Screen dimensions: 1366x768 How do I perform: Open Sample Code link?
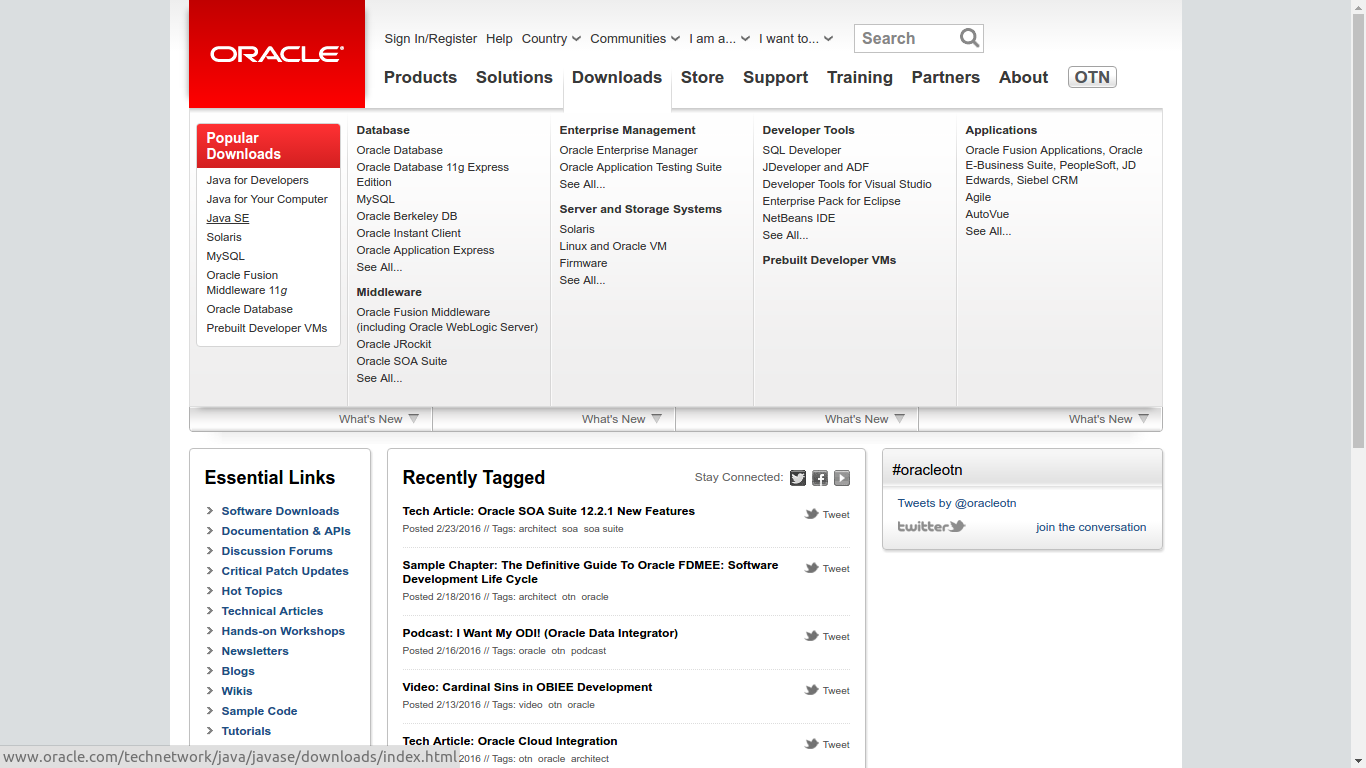259,711
